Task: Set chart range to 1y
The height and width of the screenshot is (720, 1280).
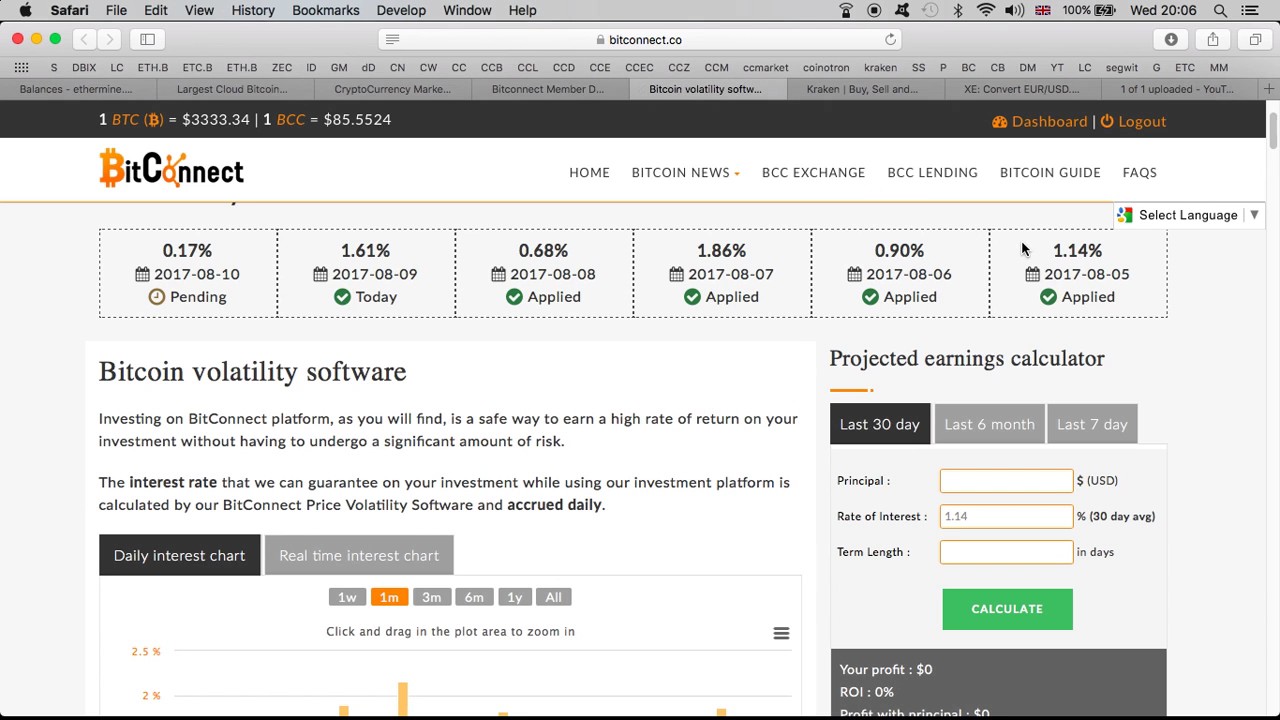Action: [x=514, y=597]
